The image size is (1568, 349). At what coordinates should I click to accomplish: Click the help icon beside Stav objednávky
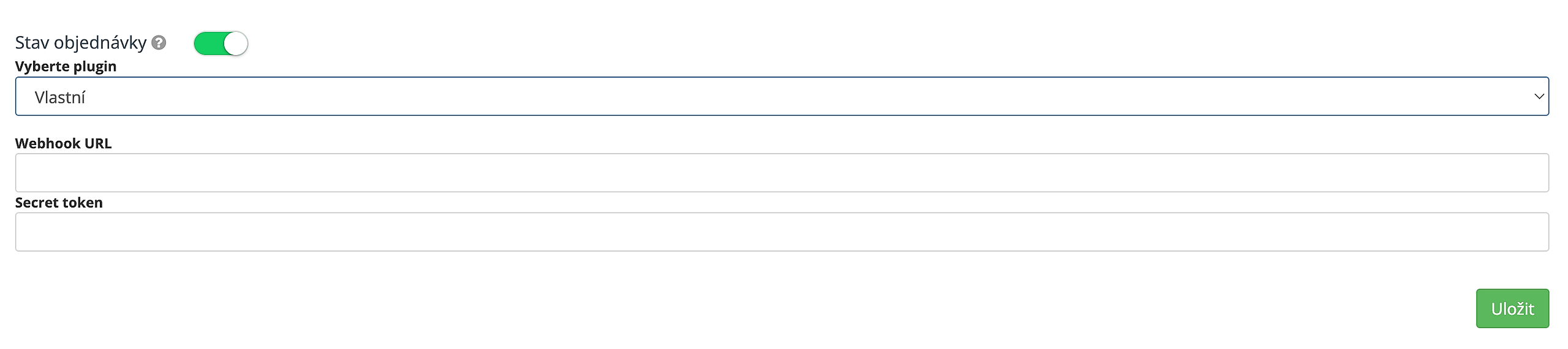(159, 43)
